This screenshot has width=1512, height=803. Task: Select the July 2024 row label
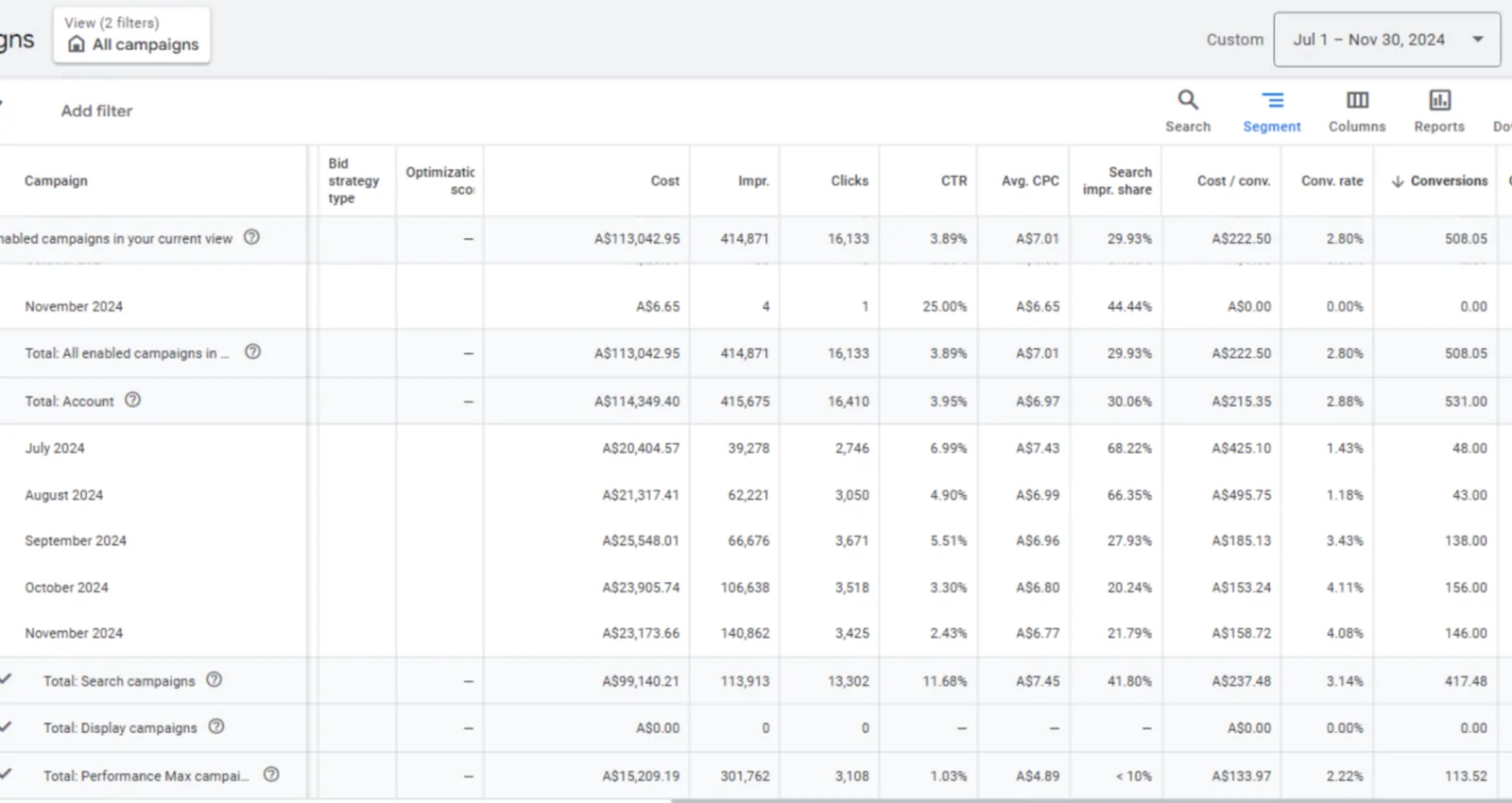coord(55,448)
